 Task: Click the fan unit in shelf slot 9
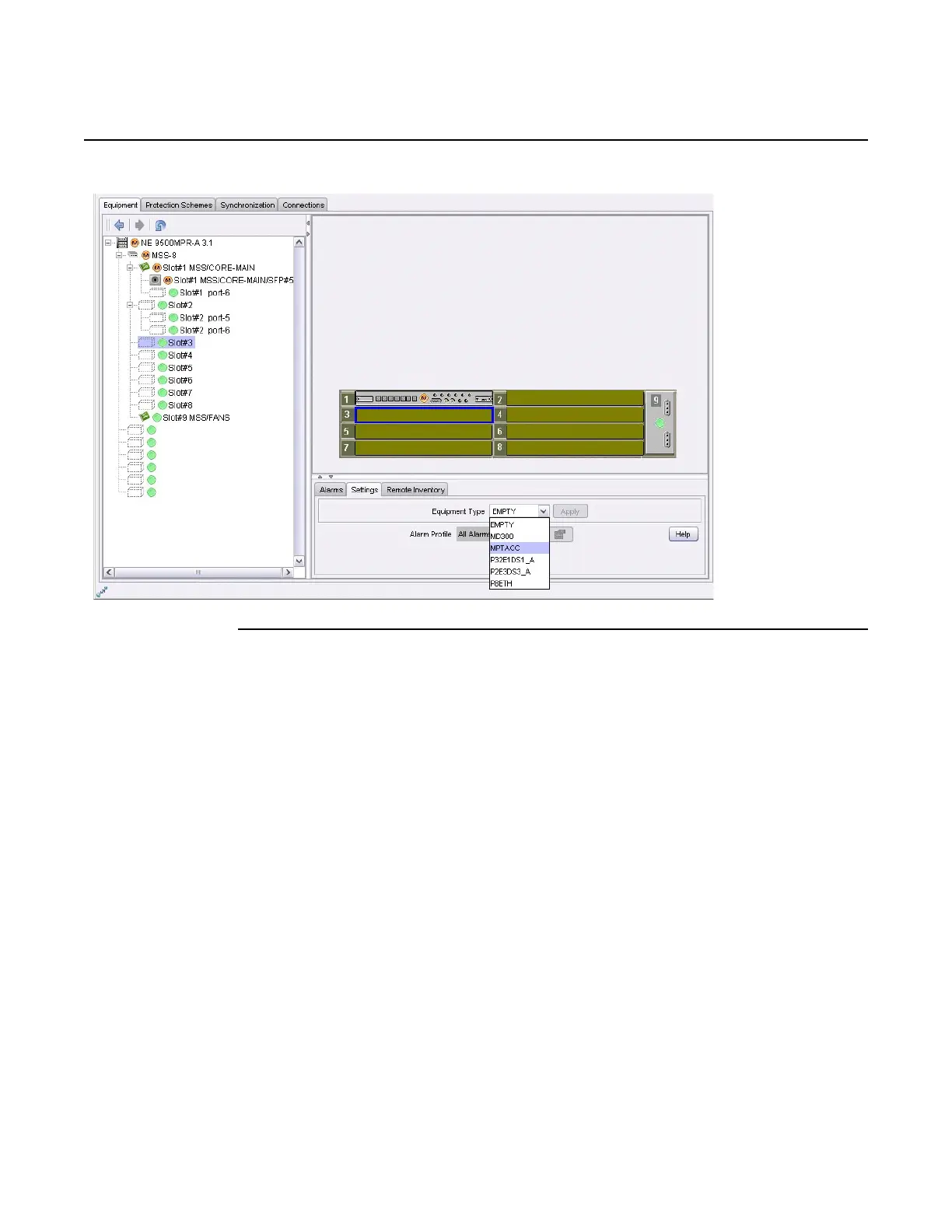tap(660, 423)
